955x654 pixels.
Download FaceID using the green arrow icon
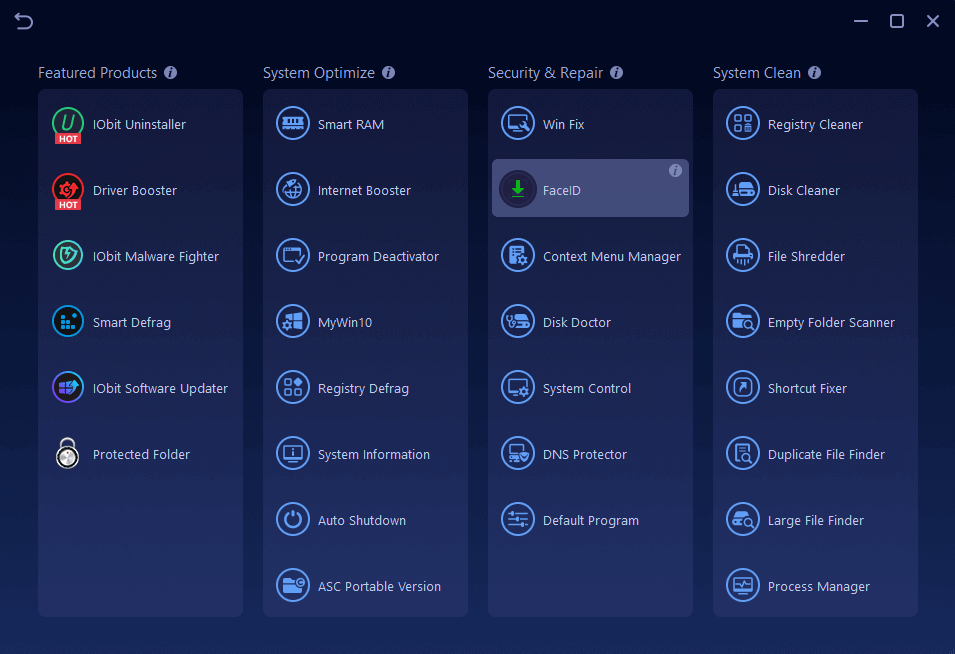518,189
